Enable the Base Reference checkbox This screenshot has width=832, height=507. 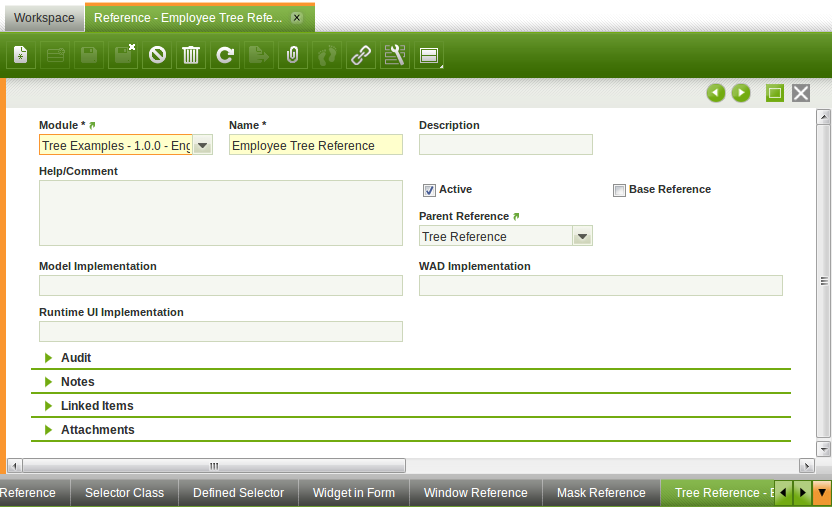619,190
